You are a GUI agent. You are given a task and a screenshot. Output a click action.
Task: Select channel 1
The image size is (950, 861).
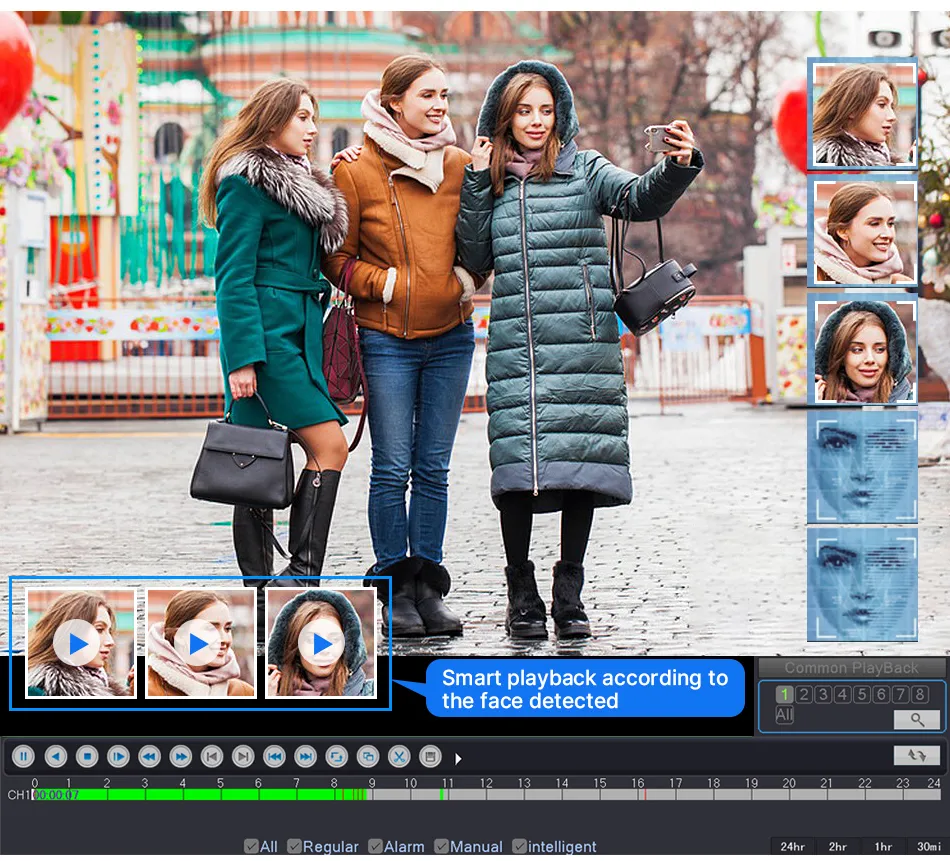click(785, 694)
